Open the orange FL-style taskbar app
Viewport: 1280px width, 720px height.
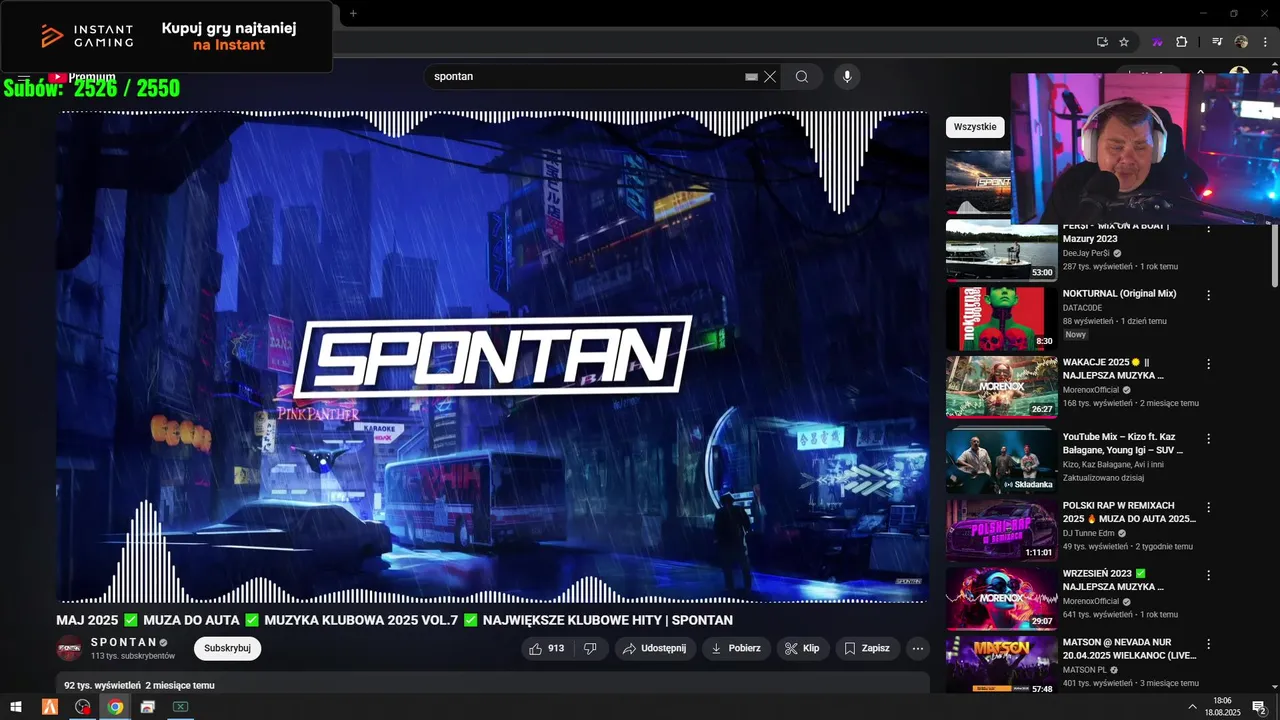[50, 707]
